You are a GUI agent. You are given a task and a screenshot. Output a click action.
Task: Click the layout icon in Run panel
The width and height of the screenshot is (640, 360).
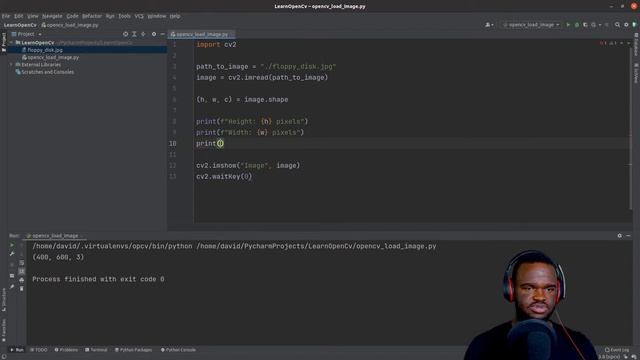pos(12,276)
